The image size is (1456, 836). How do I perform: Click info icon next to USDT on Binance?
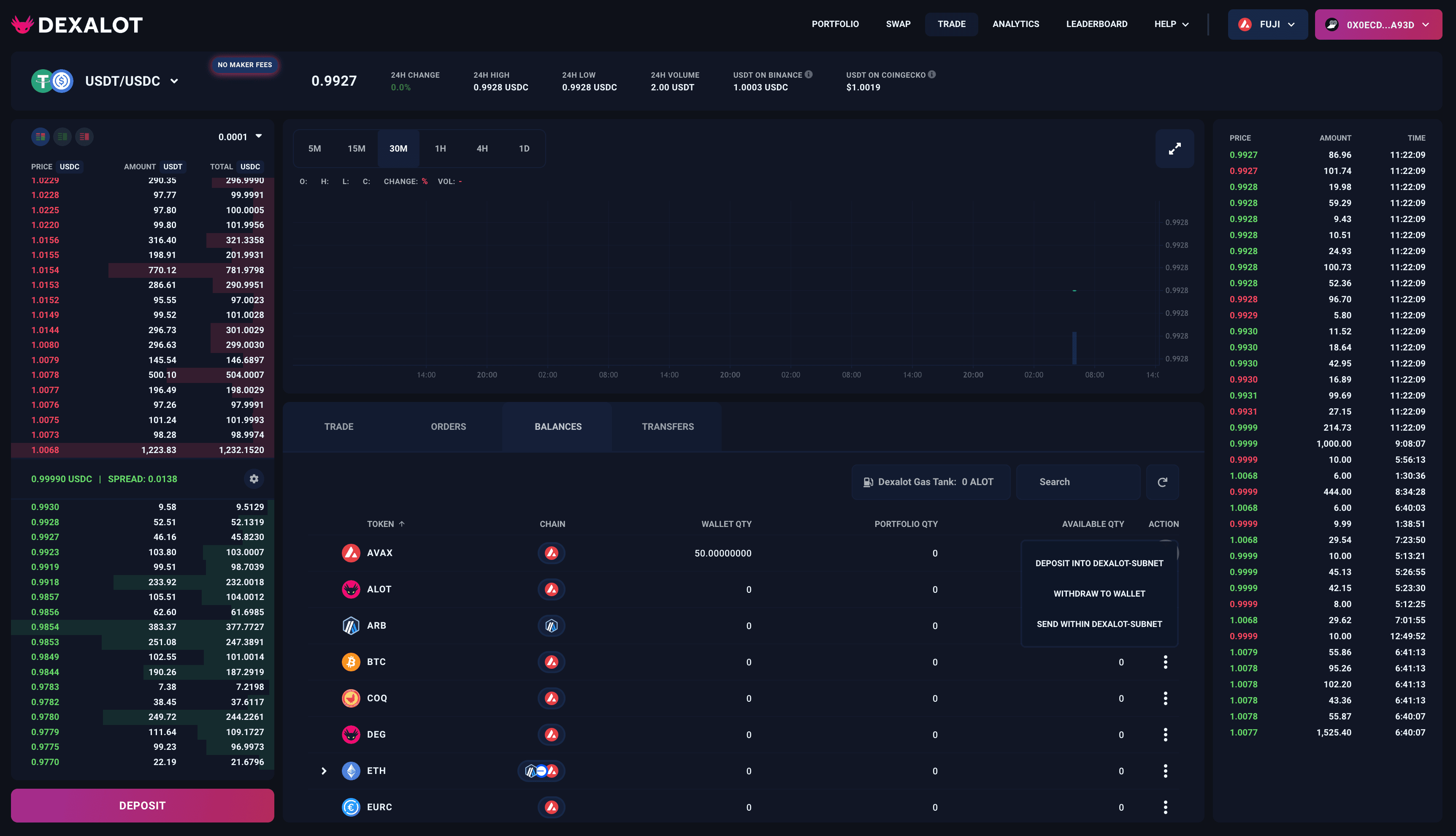809,75
